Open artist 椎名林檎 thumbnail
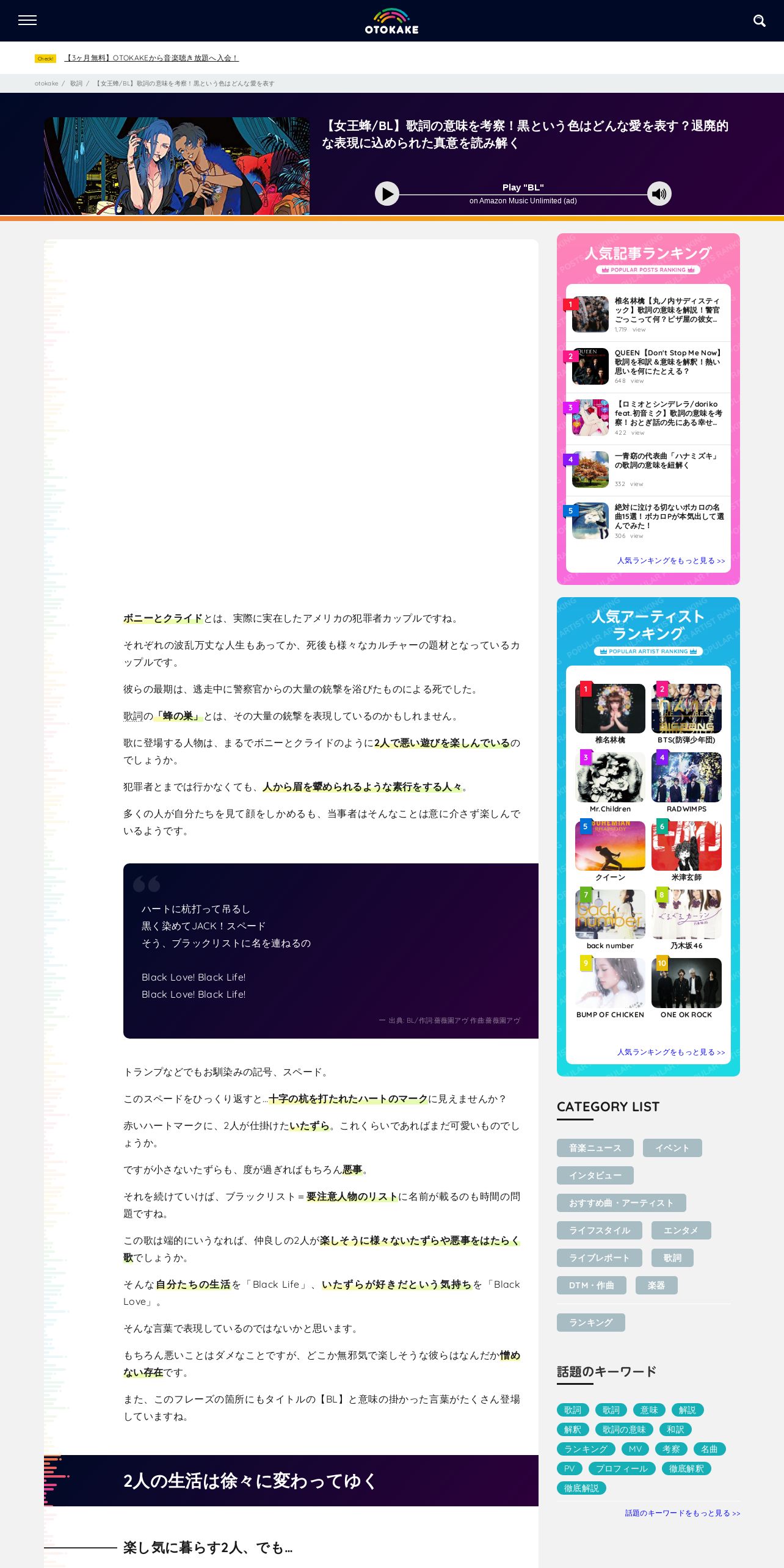The width and height of the screenshot is (784, 1568). pyautogui.click(x=610, y=708)
